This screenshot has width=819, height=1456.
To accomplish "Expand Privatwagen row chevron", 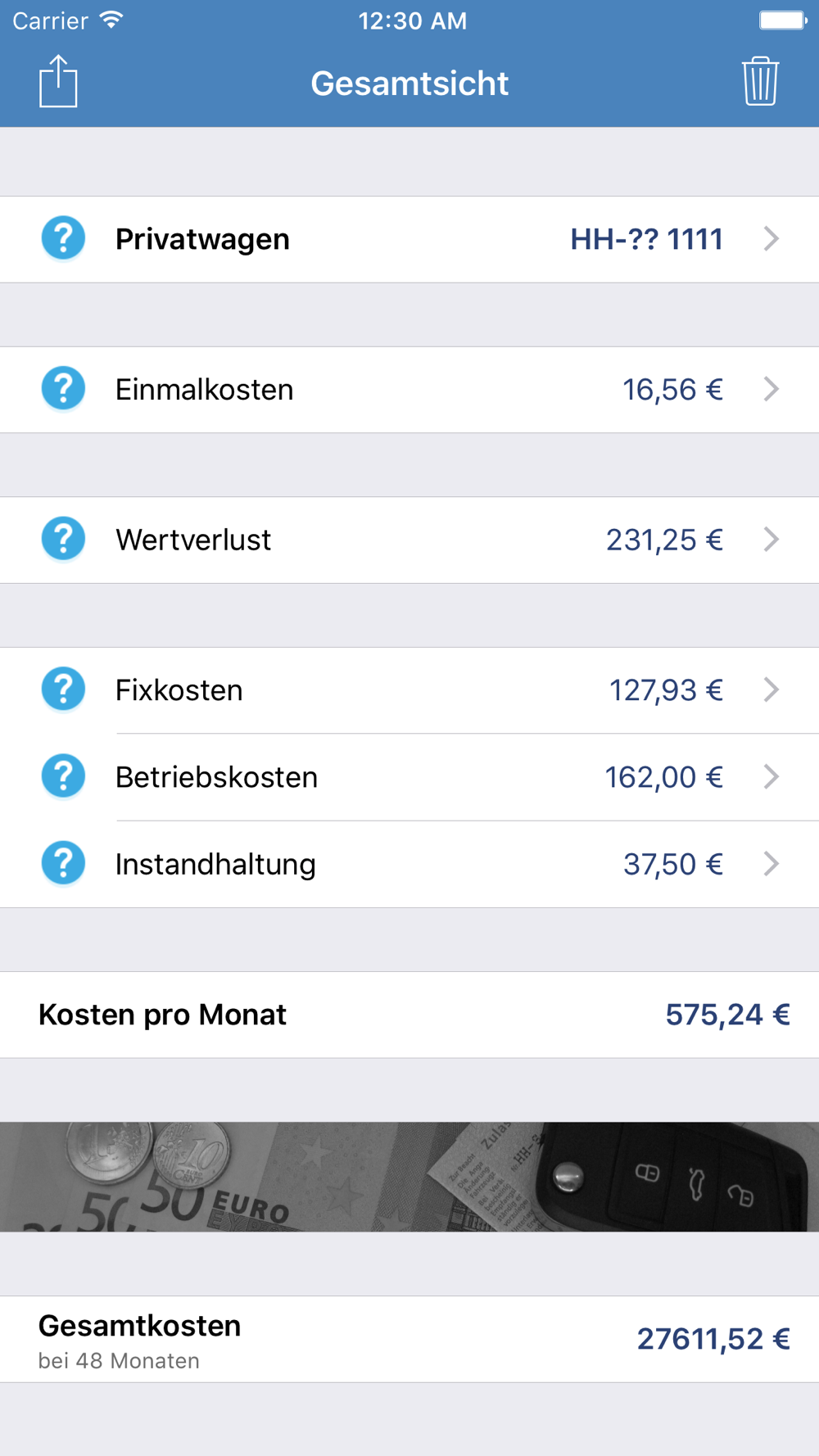I will pos(771,239).
